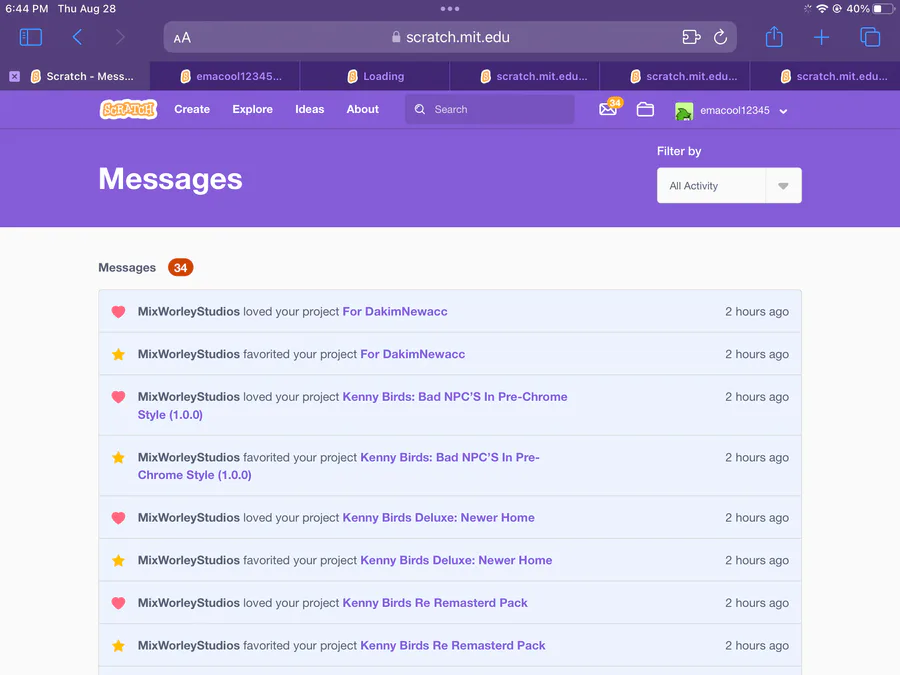Expand the emacool12345 account dropdown
Viewport: 900px width, 675px height.
(783, 111)
